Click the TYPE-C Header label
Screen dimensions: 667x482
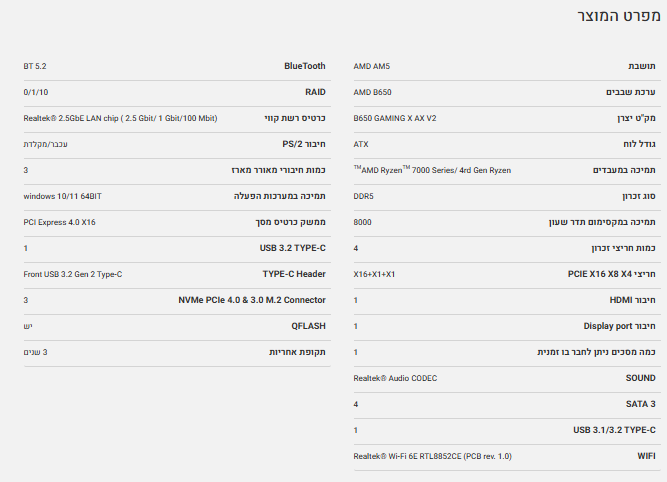point(294,273)
